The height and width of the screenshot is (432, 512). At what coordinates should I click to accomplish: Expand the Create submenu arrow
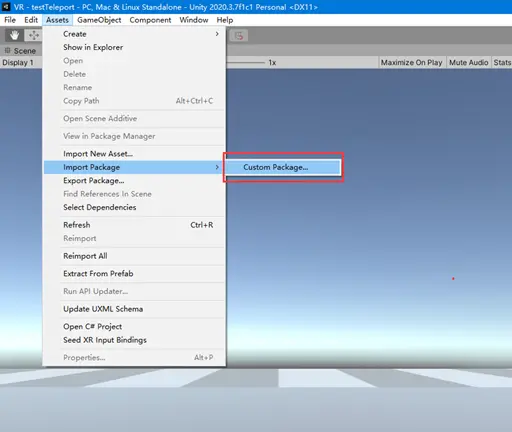217,34
